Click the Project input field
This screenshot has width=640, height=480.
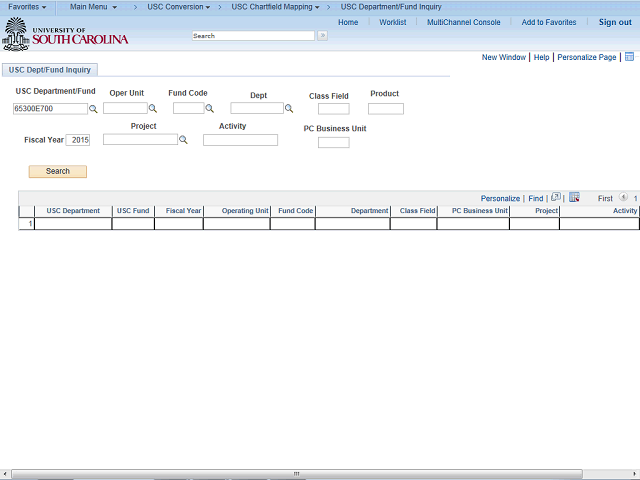click(140, 140)
